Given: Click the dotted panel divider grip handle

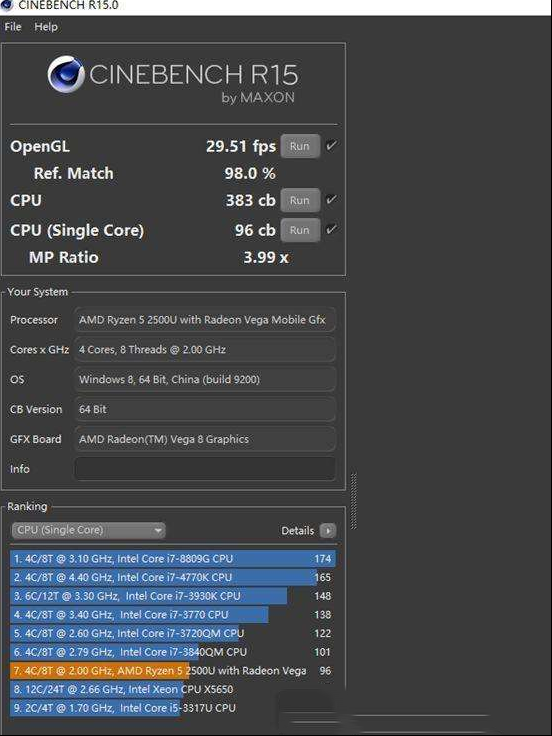Looking at the screenshot, I should click(353, 501).
